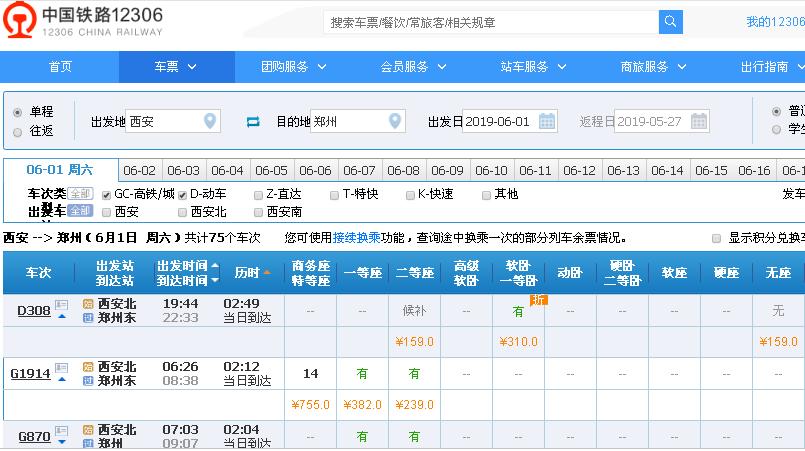Viewport: 805px width, 451px height.
Task: Select the 单程 one-way radio button
Action: [x=17, y=112]
